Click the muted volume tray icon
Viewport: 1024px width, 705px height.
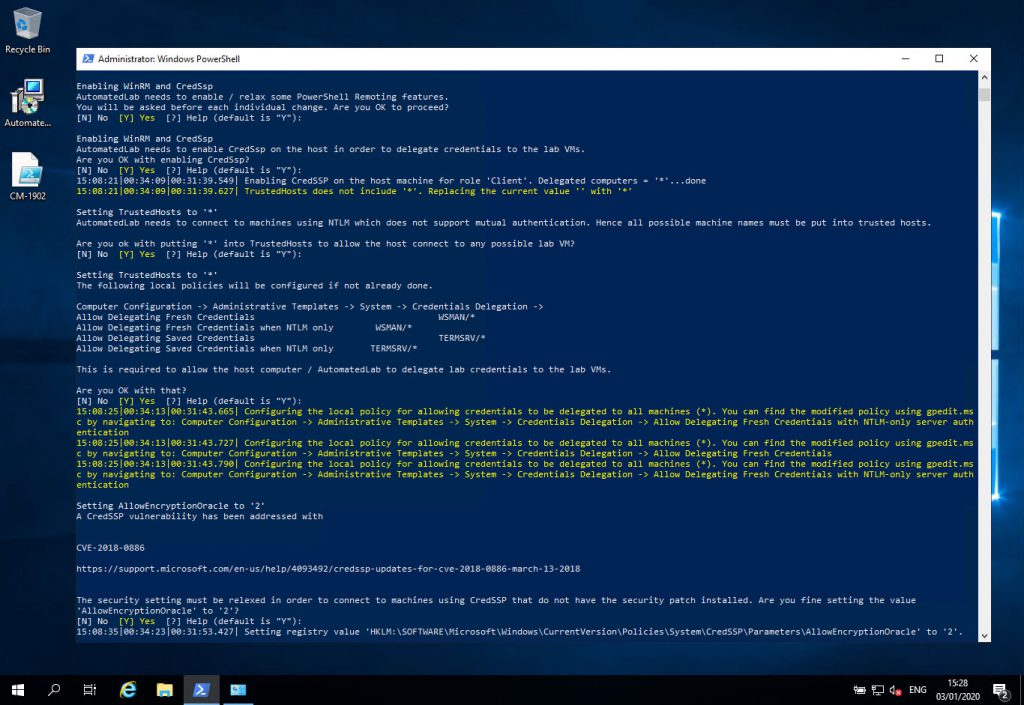point(895,690)
